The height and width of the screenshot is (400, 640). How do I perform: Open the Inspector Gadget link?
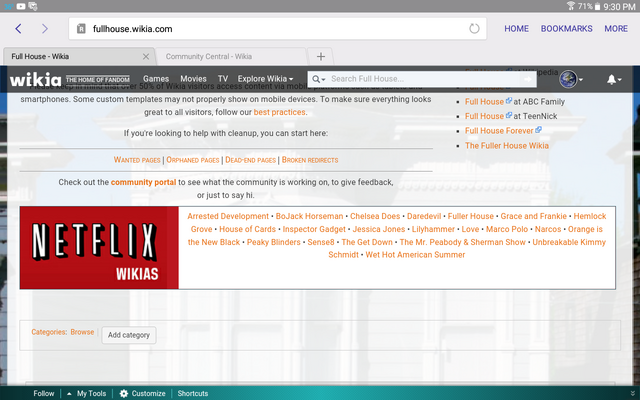[314, 229]
